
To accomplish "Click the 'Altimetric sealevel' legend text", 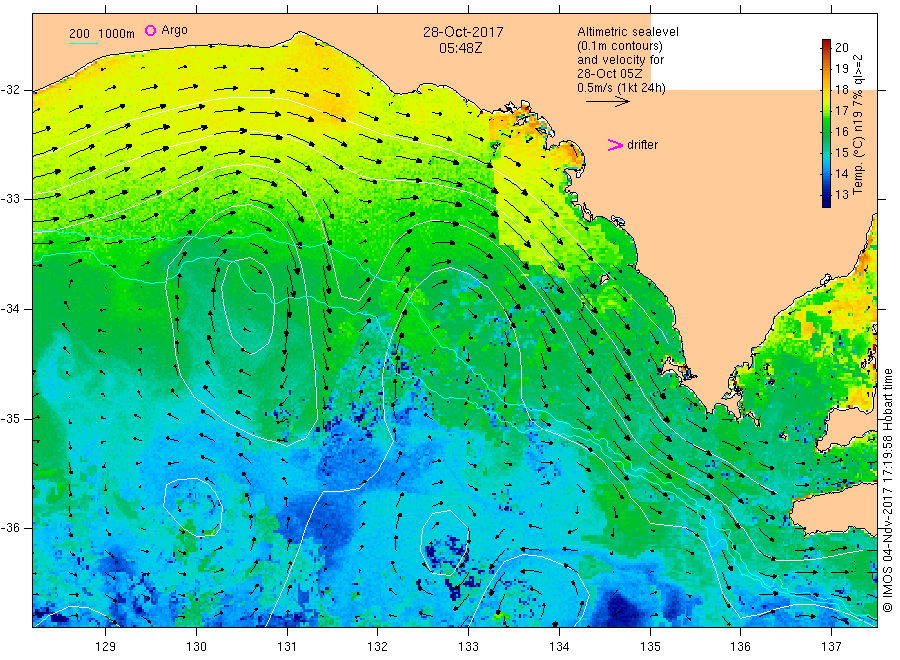I will (627, 32).
